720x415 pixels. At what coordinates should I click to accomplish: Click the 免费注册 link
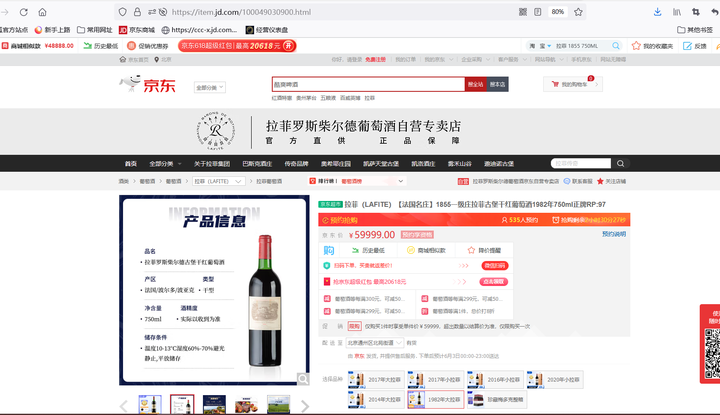pyautogui.click(x=375, y=60)
